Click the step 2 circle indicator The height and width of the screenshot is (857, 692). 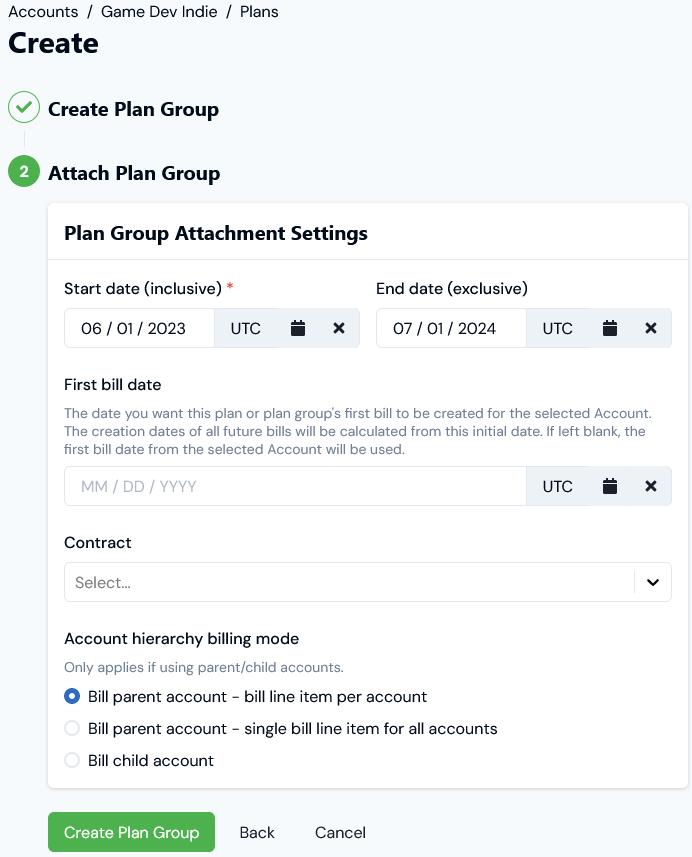pos(23,171)
